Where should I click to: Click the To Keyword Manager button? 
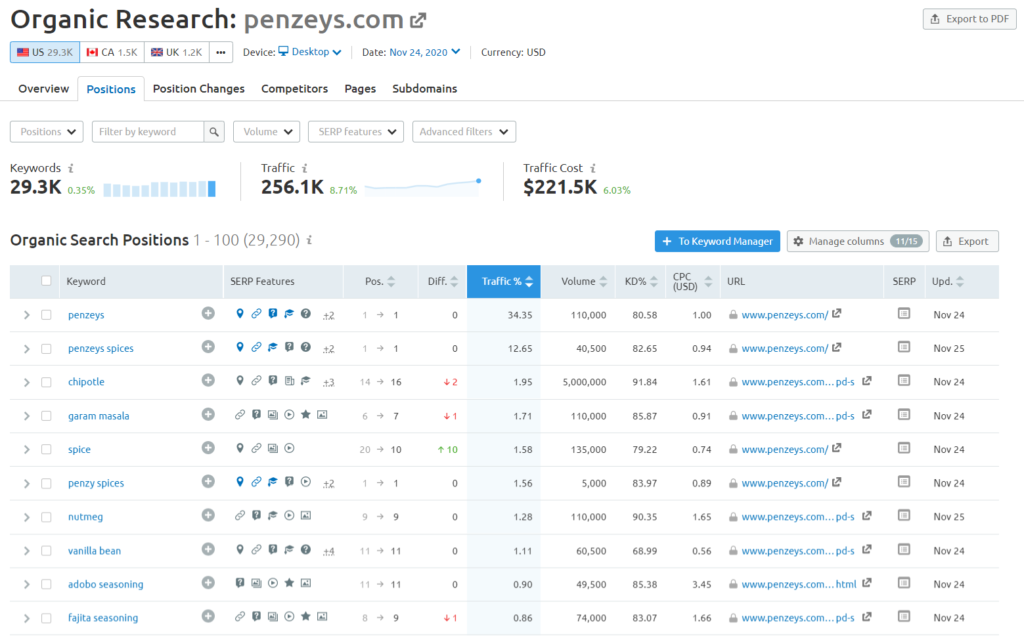pyautogui.click(x=717, y=241)
